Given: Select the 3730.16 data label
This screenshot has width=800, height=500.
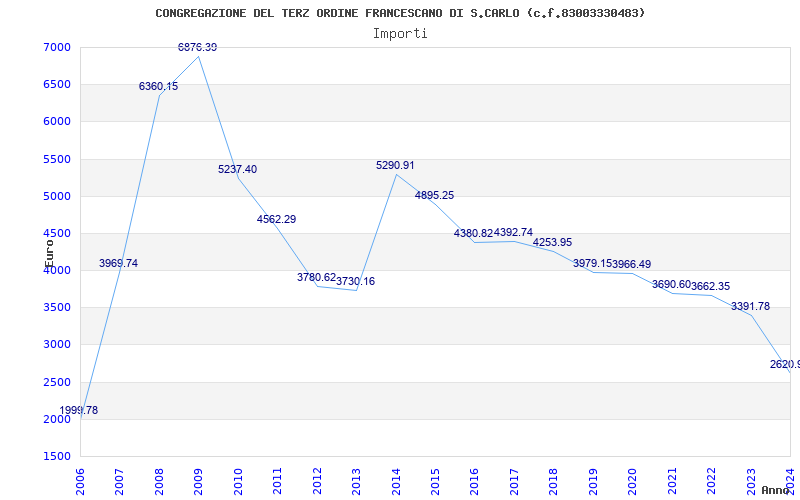Looking at the screenshot, I should [x=356, y=281].
